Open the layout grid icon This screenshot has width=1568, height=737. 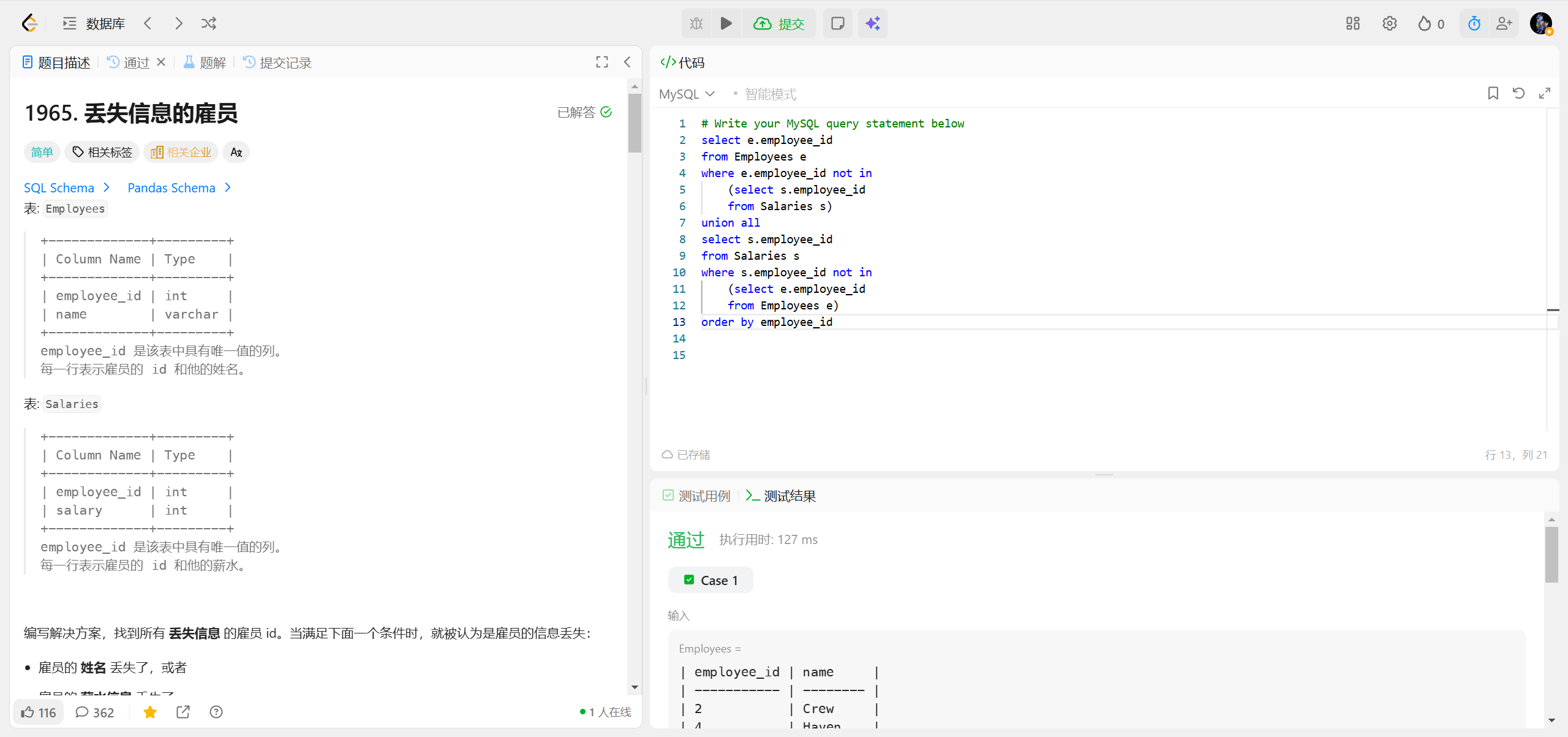(1352, 23)
